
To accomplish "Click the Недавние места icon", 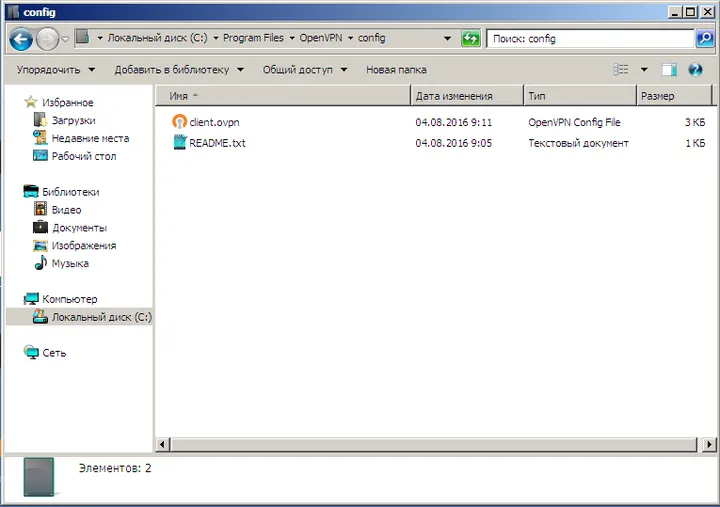I will click(x=40, y=137).
